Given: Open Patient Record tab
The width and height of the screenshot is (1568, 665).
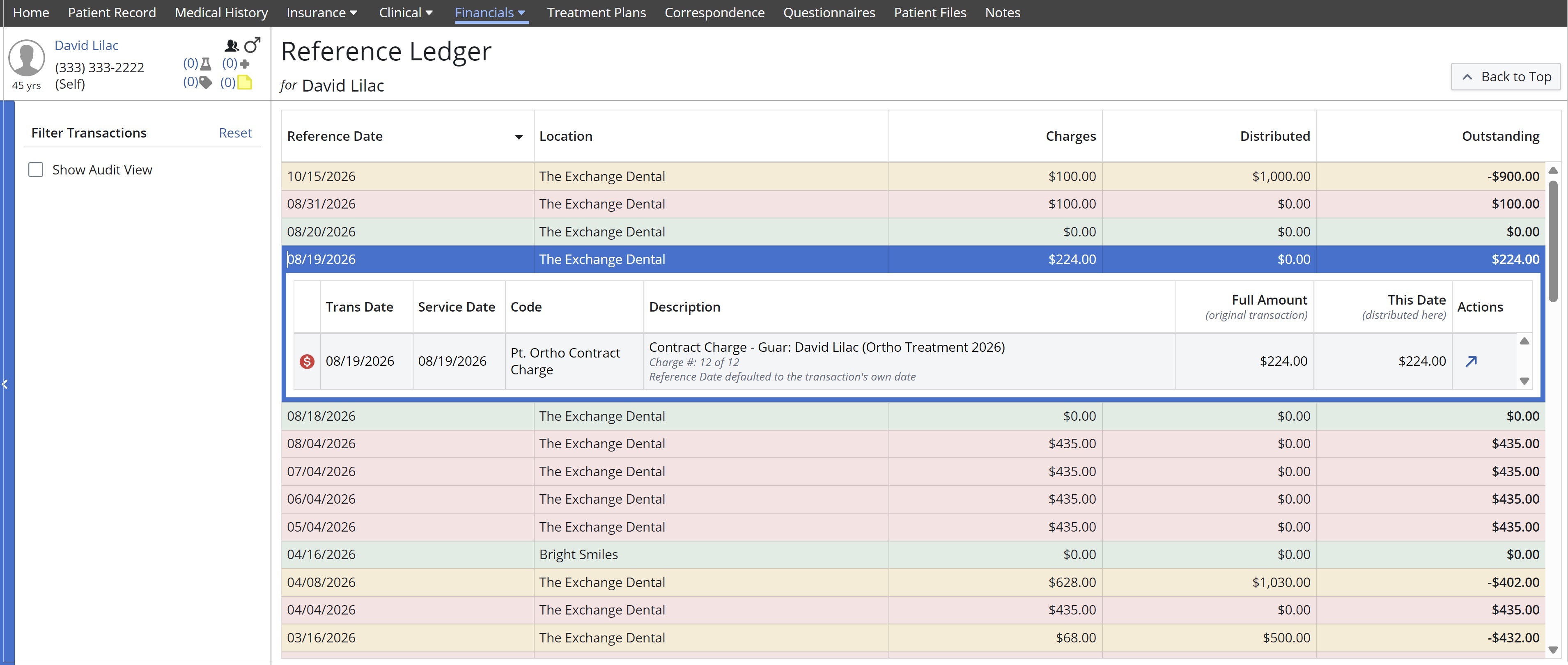Looking at the screenshot, I should [112, 13].
